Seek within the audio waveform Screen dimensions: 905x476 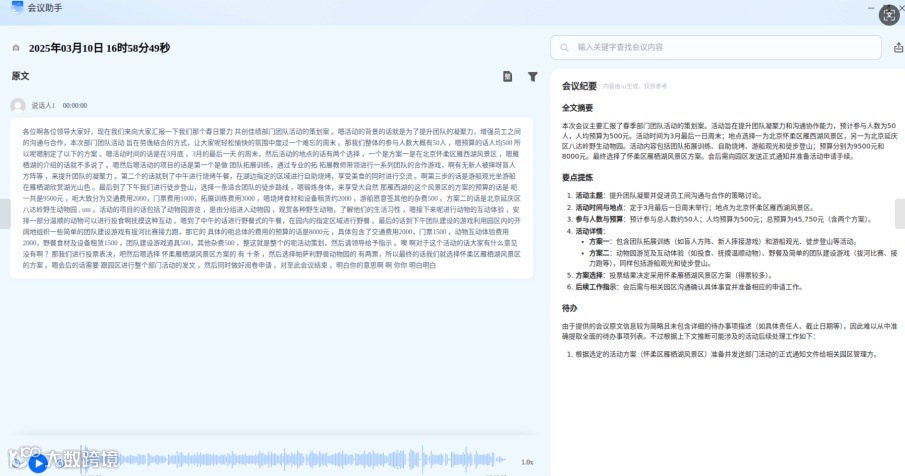(294, 460)
